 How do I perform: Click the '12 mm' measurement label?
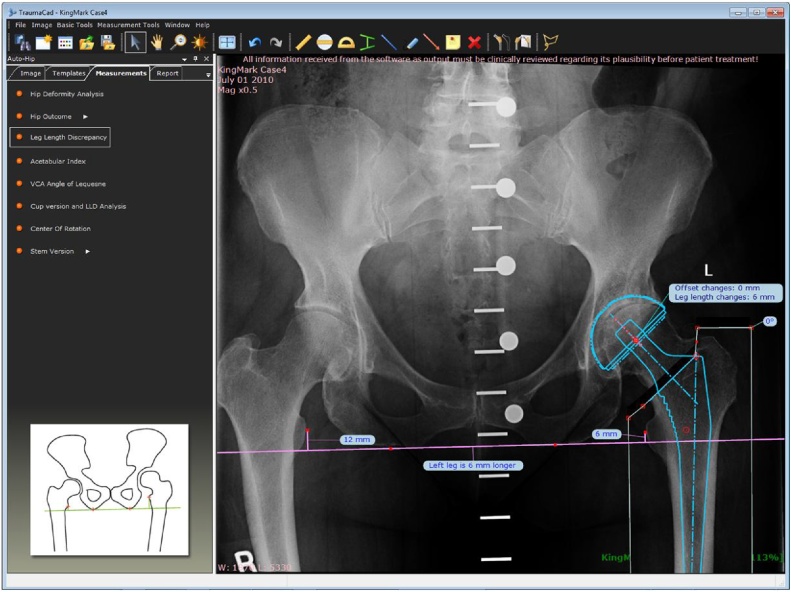[357, 440]
